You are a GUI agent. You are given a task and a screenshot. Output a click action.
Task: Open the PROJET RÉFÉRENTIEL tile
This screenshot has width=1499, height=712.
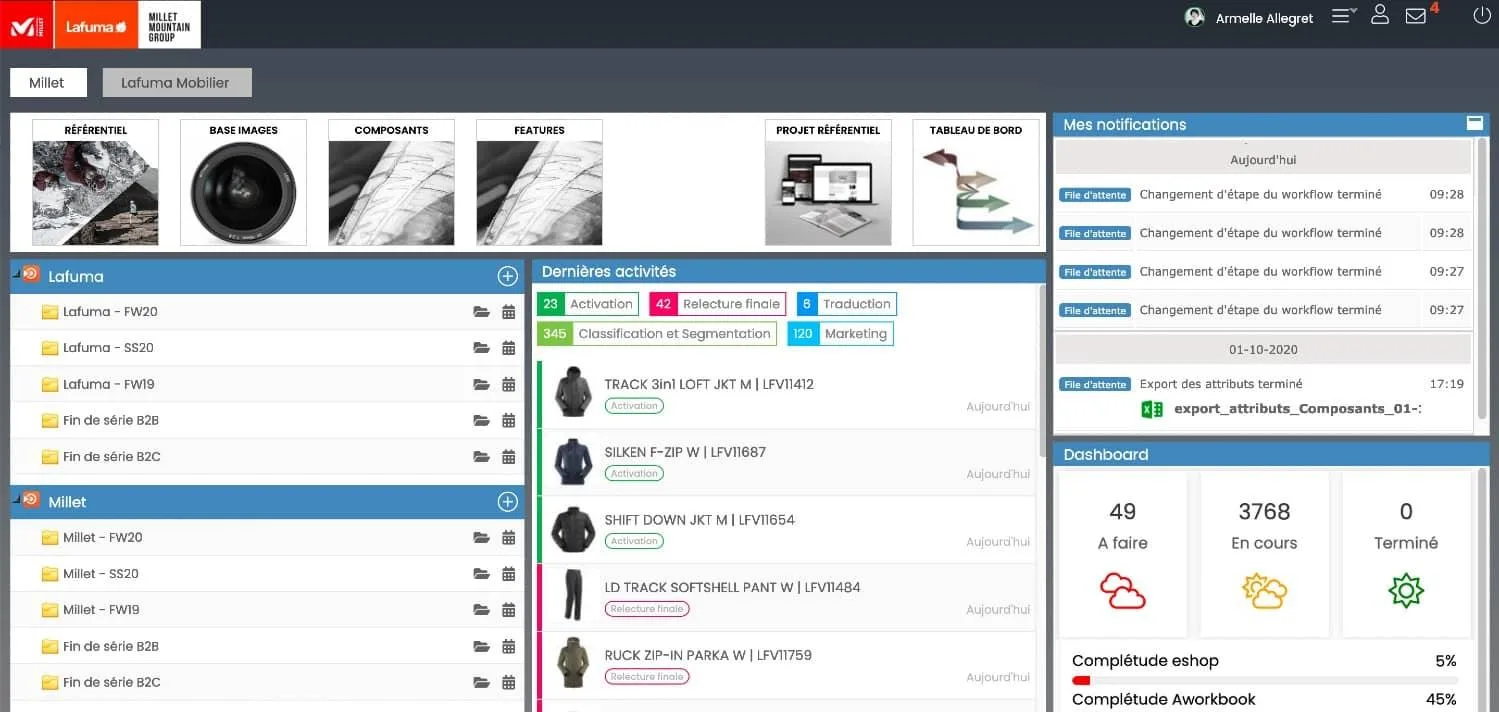pyautogui.click(x=828, y=182)
